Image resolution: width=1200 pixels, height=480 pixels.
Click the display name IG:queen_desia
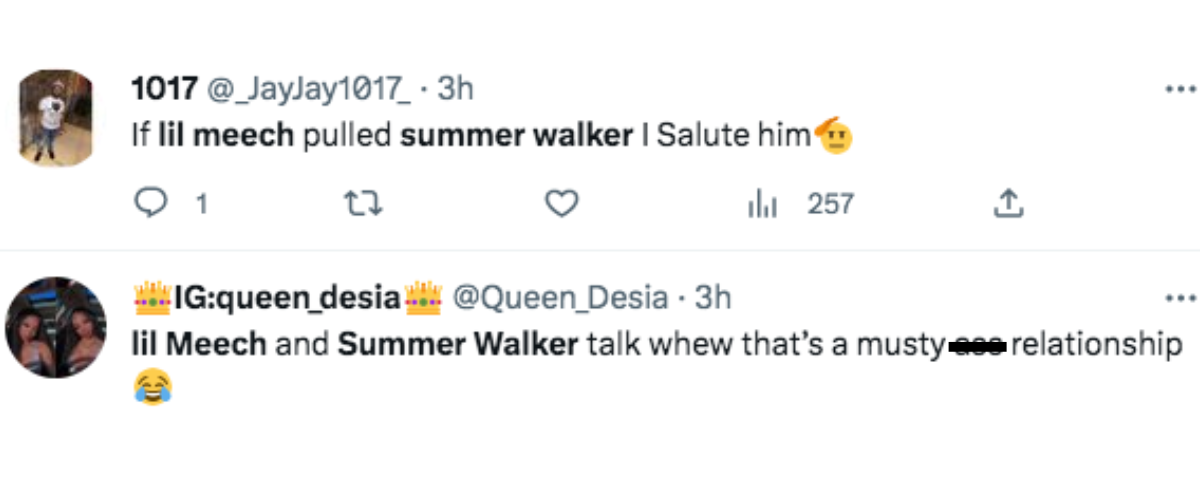coord(287,297)
